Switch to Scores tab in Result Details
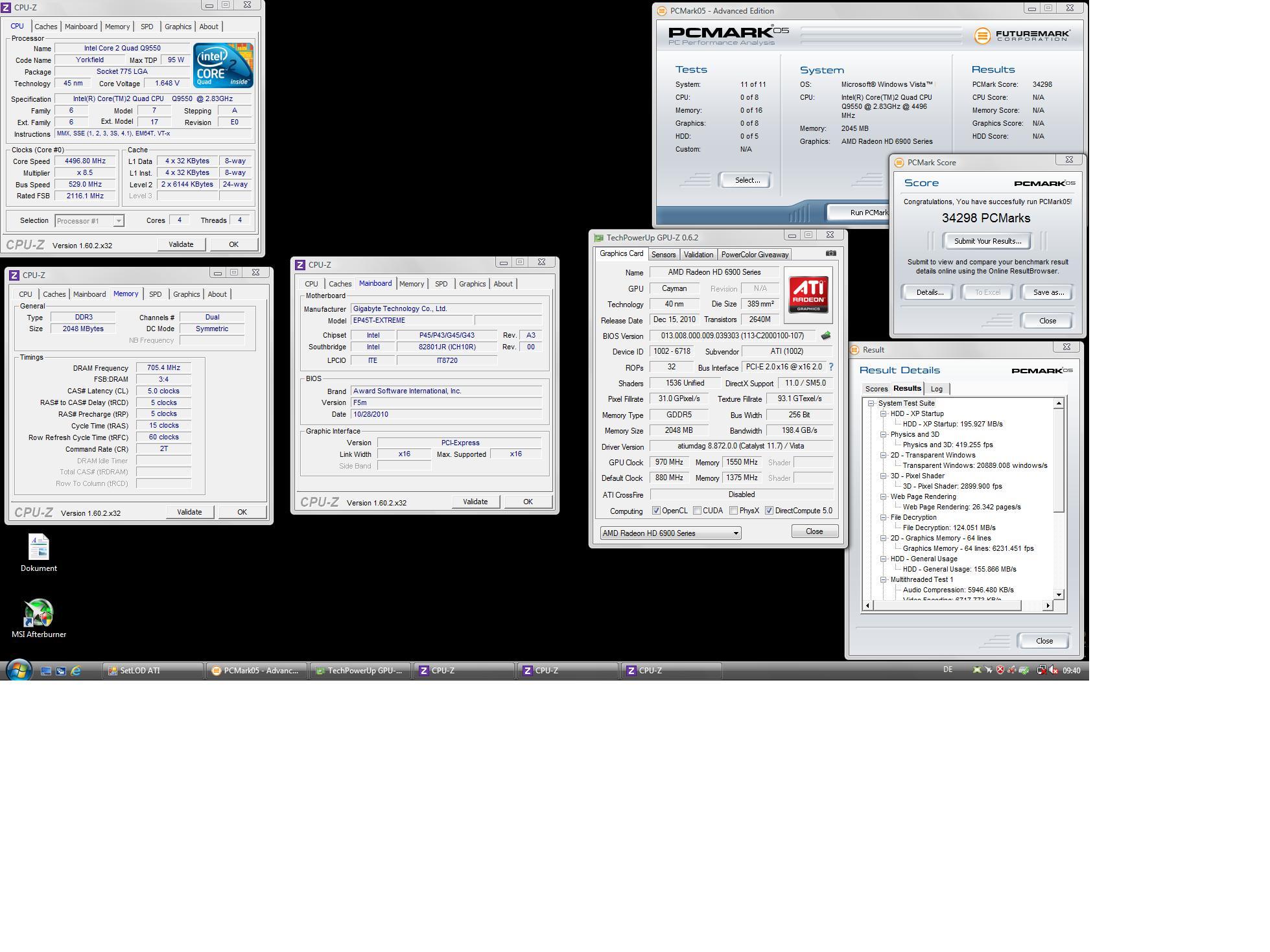The height and width of the screenshot is (952, 1270). coord(876,389)
